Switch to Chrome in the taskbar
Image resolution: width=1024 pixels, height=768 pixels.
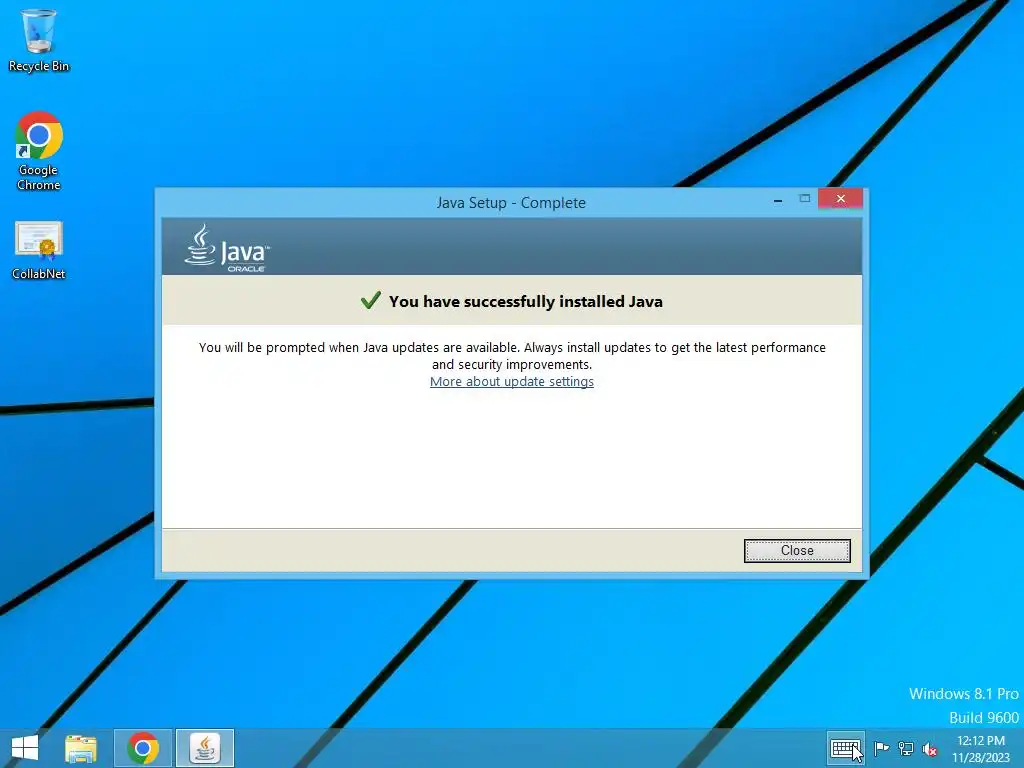coord(143,748)
